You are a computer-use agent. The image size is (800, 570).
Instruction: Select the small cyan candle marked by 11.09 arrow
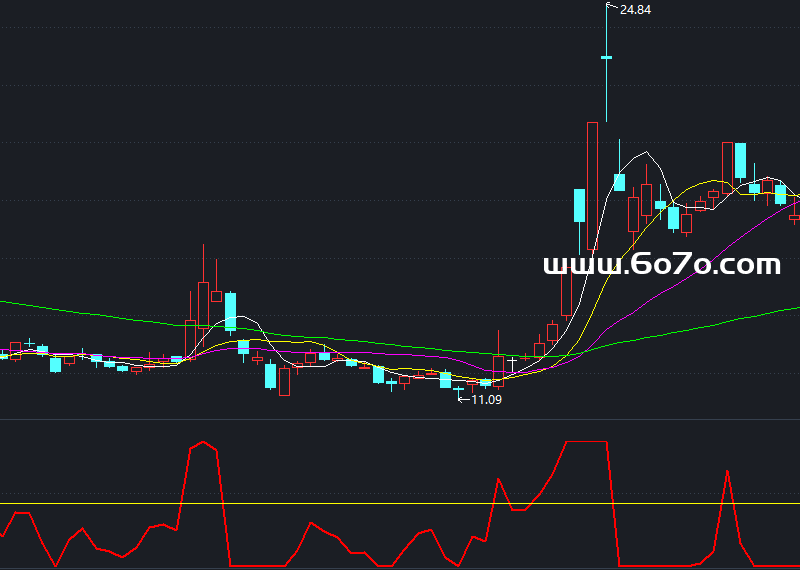(459, 389)
